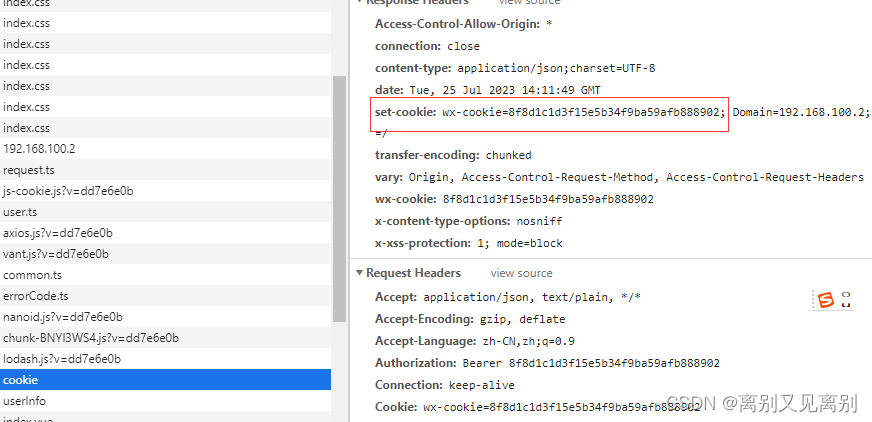Select the 192.168.100.2 request row
The image size is (872, 422).
click(x=165, y=149)
